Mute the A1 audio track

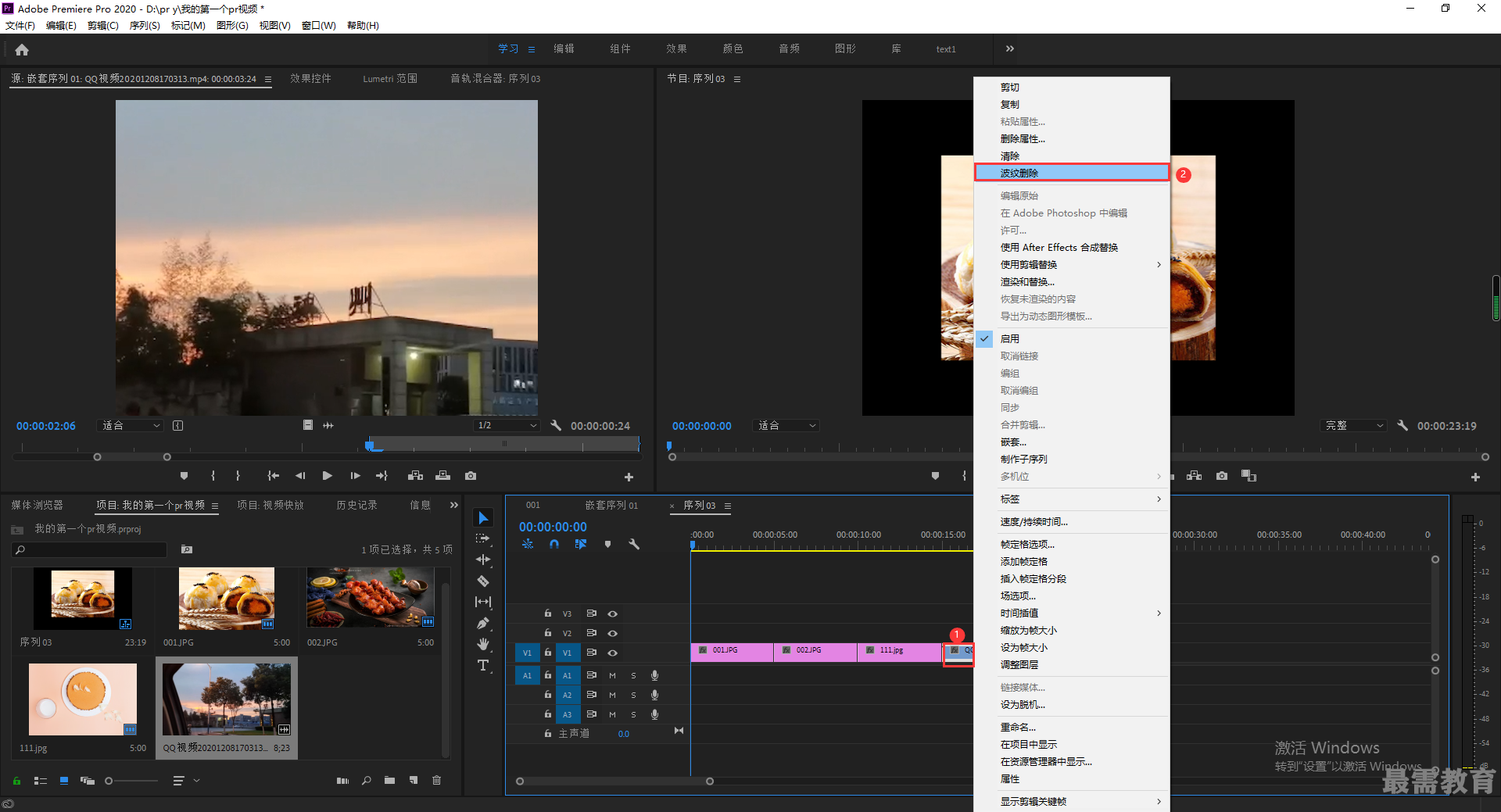click(x=612, y=675)
